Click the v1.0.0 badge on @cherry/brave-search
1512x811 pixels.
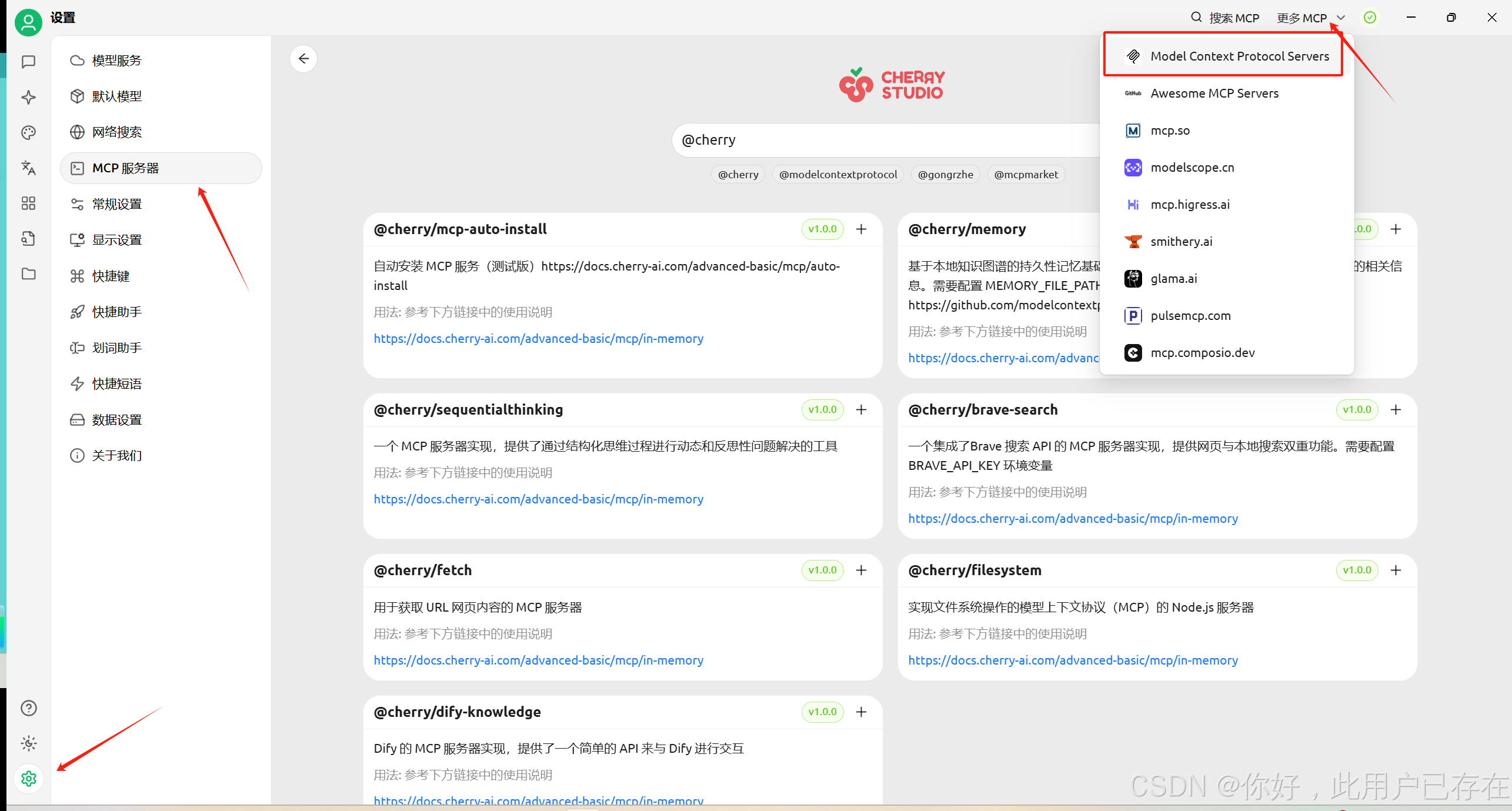pos(1357,410)
